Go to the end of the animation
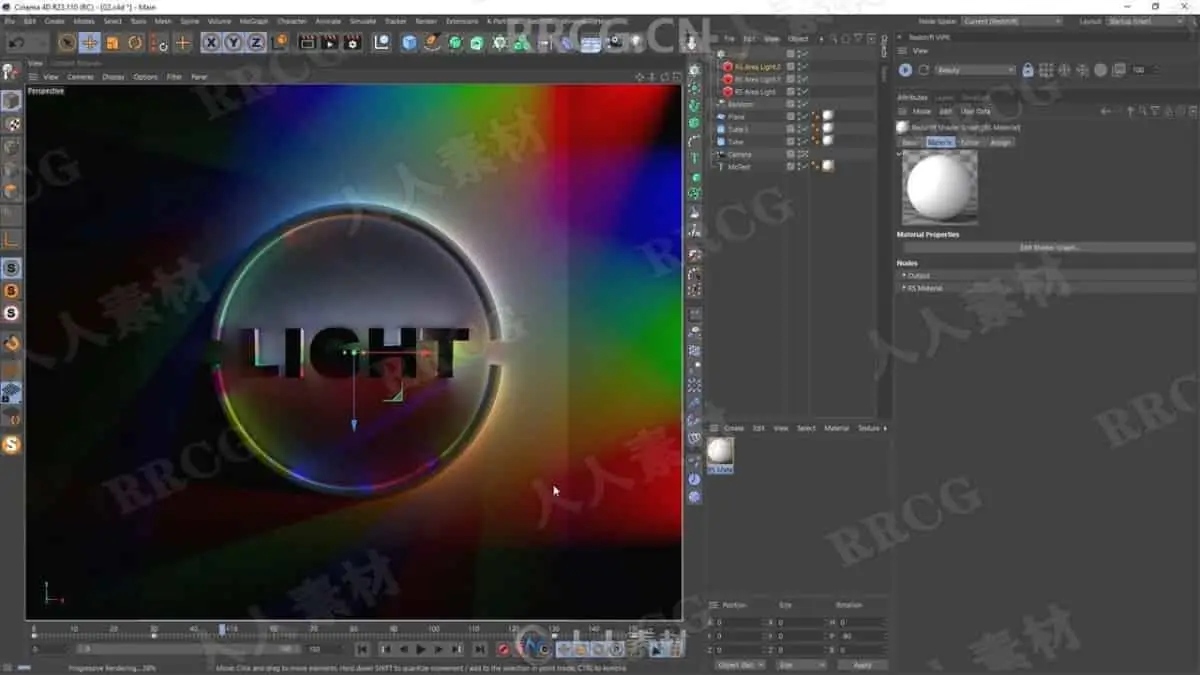1200x675 pixels. (478, 650)
